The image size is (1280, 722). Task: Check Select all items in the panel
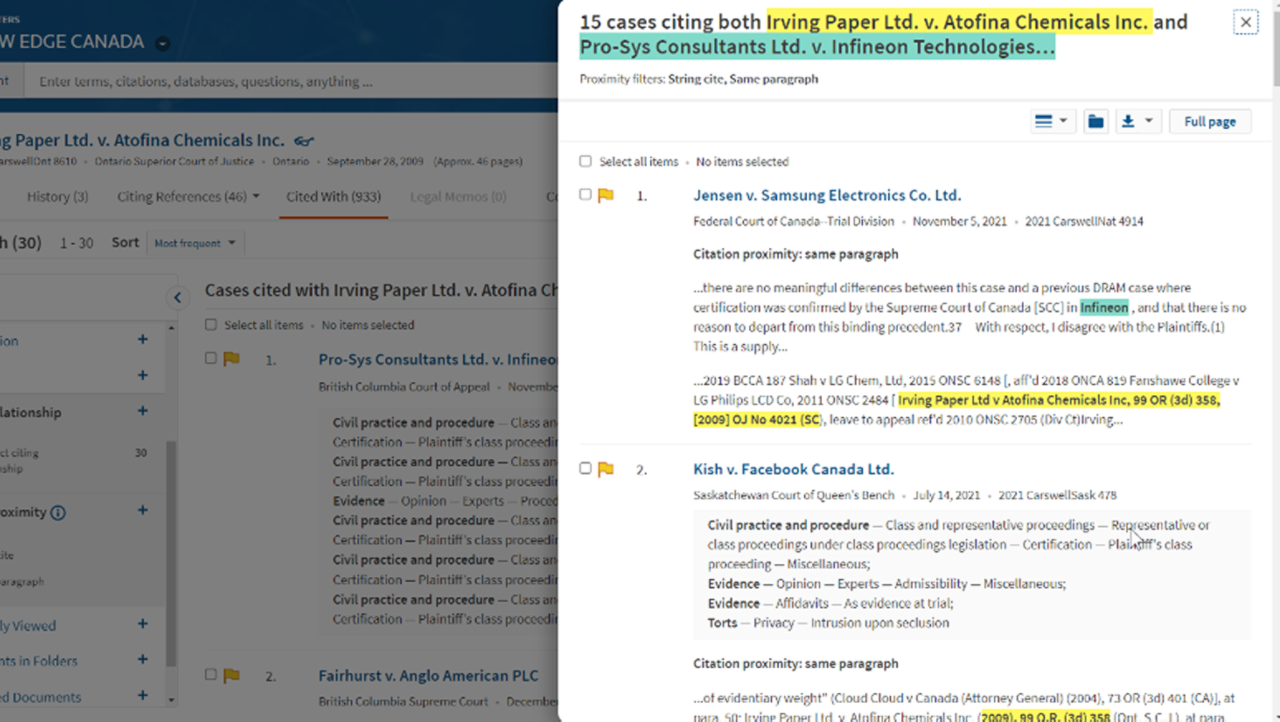click(x=586, y=162)
